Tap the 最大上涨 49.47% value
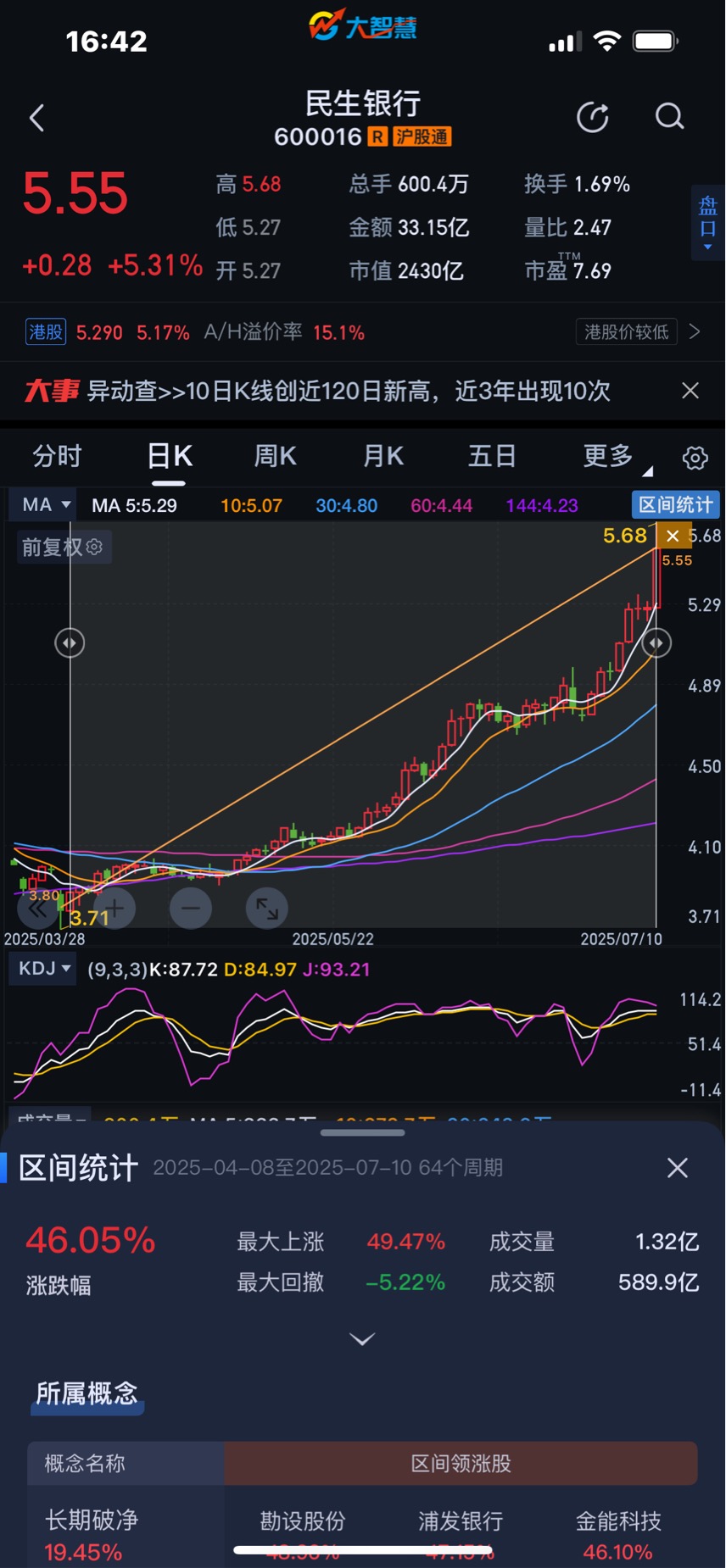 [405, 1242]
